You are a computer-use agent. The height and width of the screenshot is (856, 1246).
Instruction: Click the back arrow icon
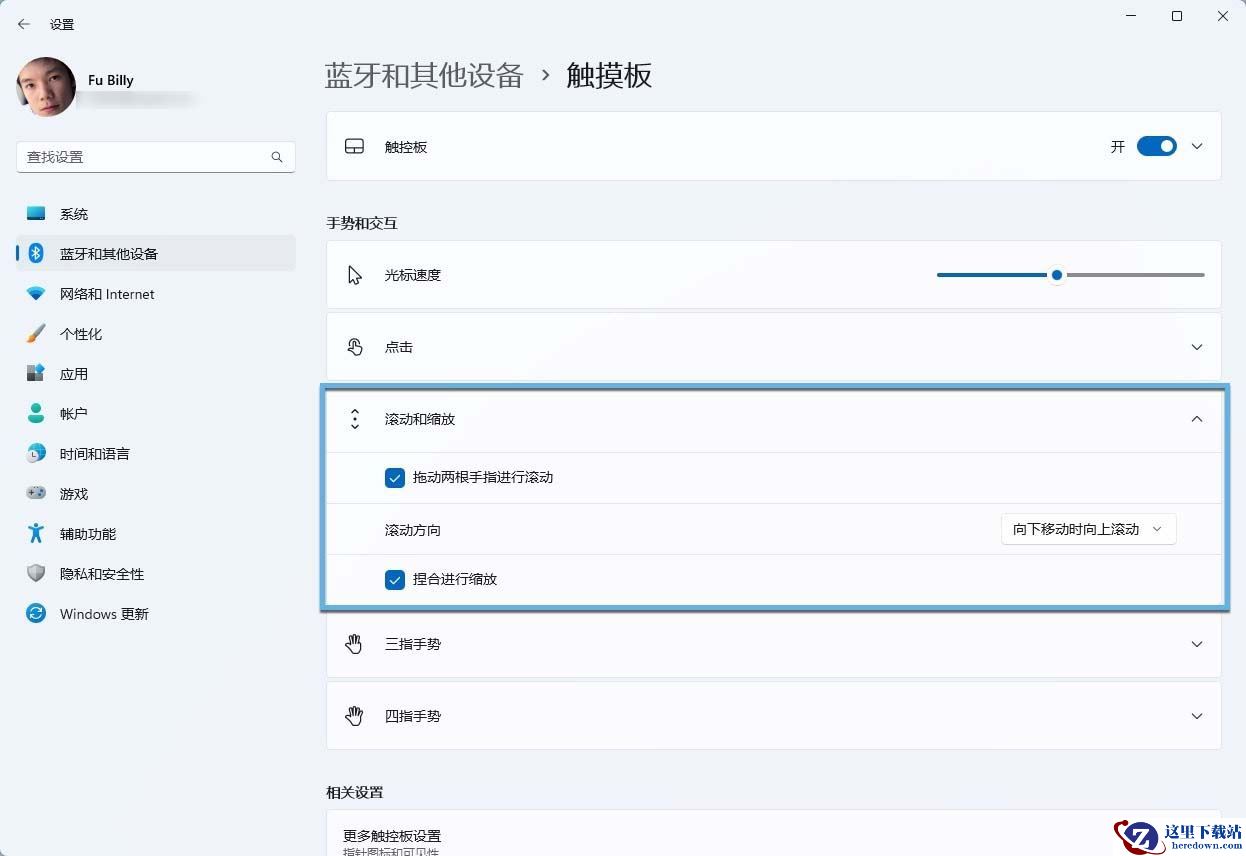pyautogui.click(x=24, y=24)
